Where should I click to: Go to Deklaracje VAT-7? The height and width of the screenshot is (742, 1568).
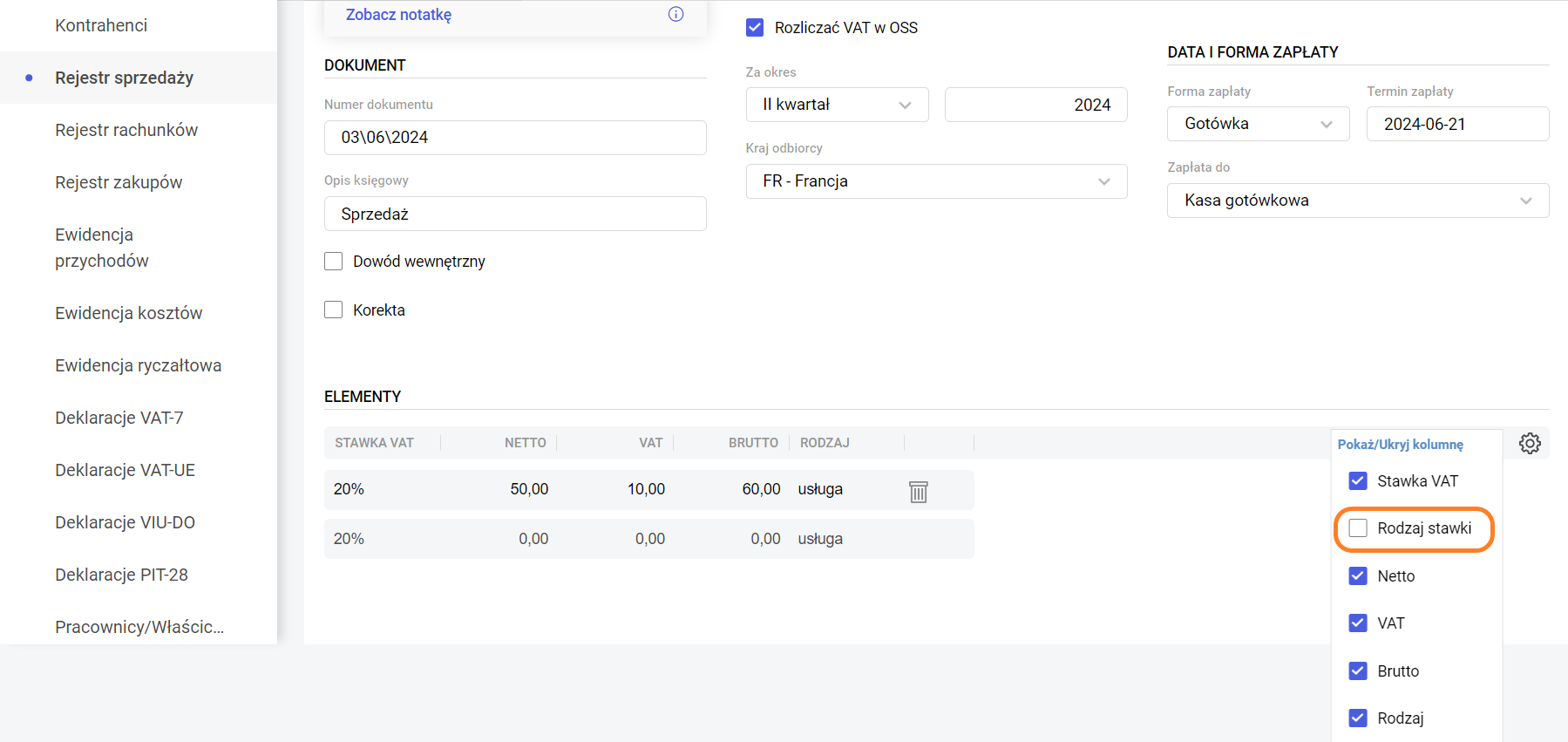119,418
